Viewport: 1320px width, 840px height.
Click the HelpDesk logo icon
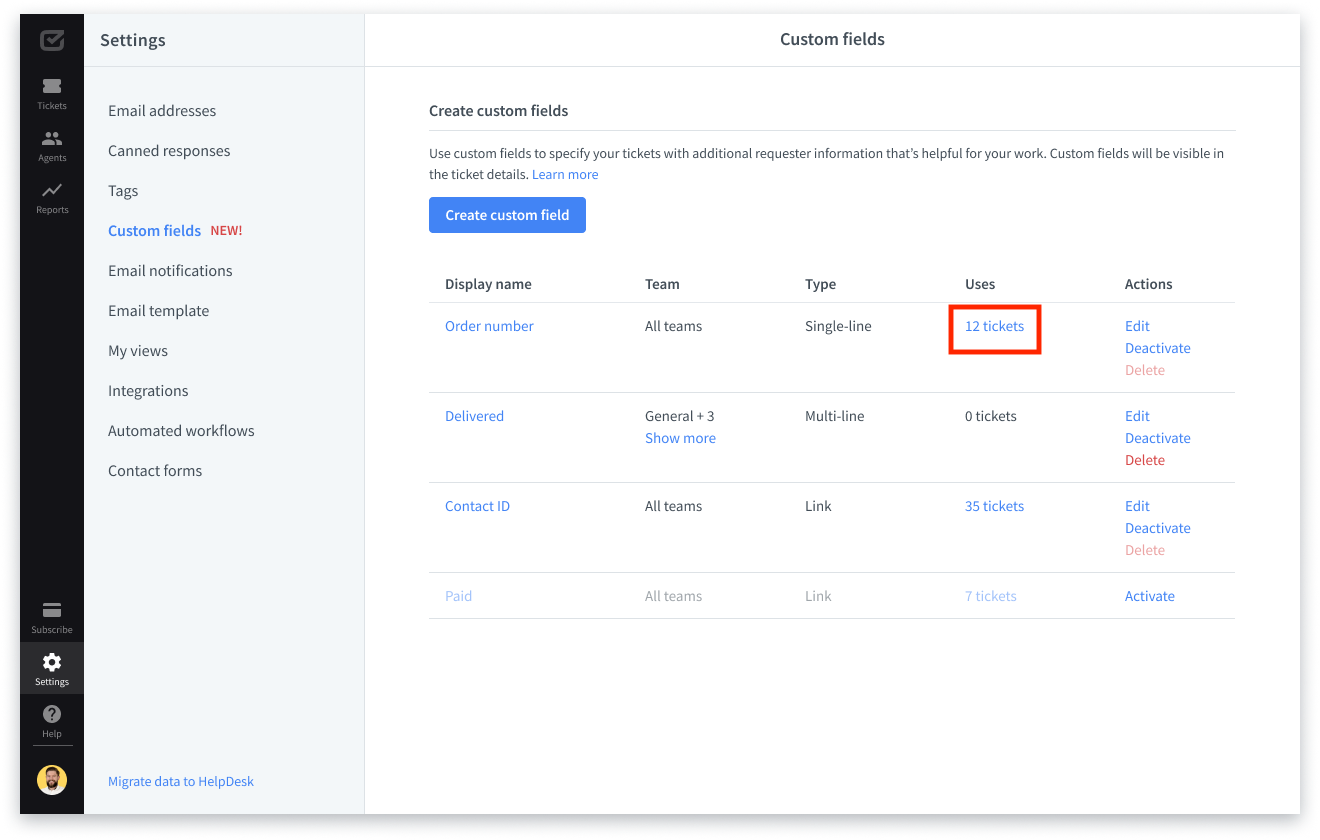click(52, 40)
